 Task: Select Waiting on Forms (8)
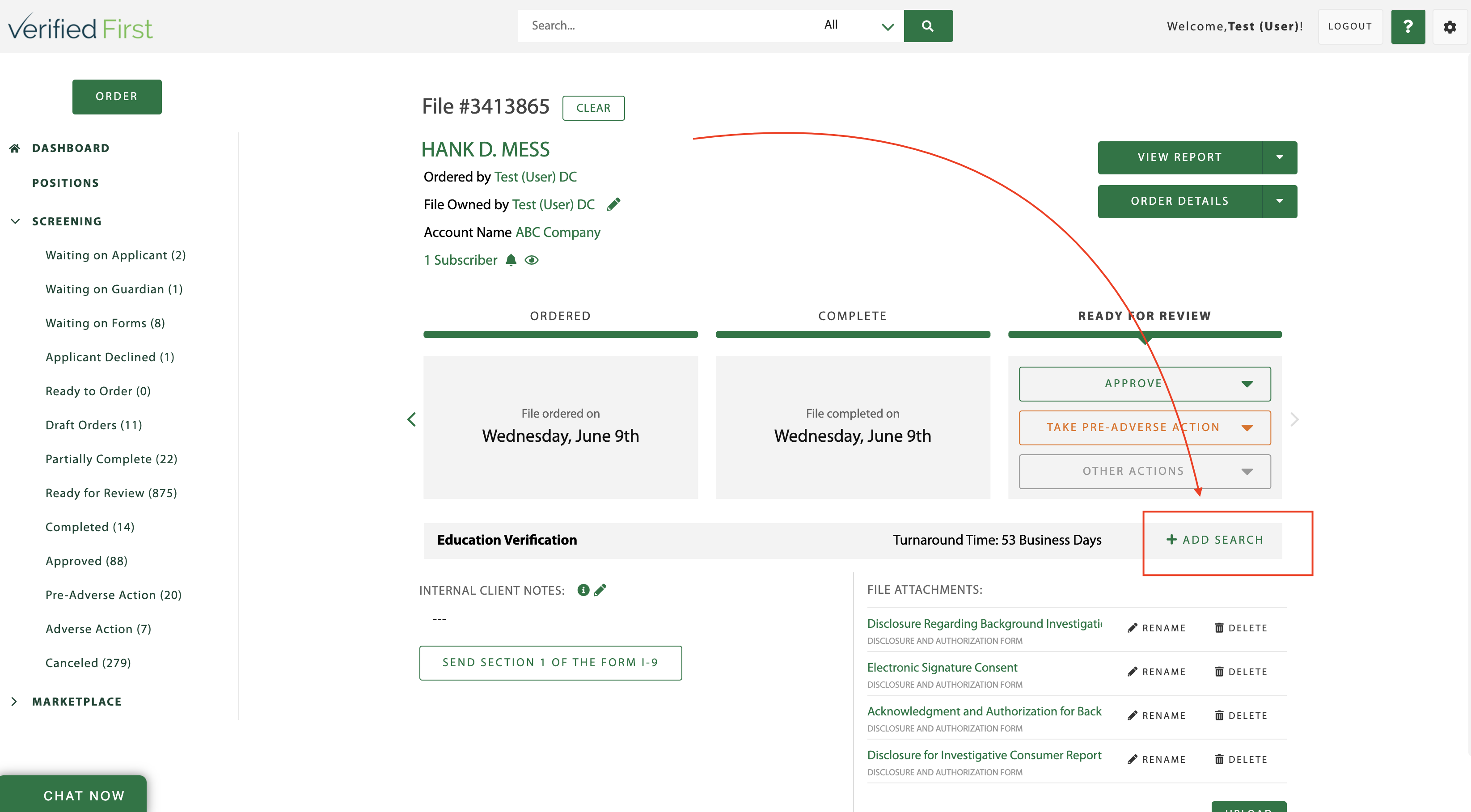(106, 323)
